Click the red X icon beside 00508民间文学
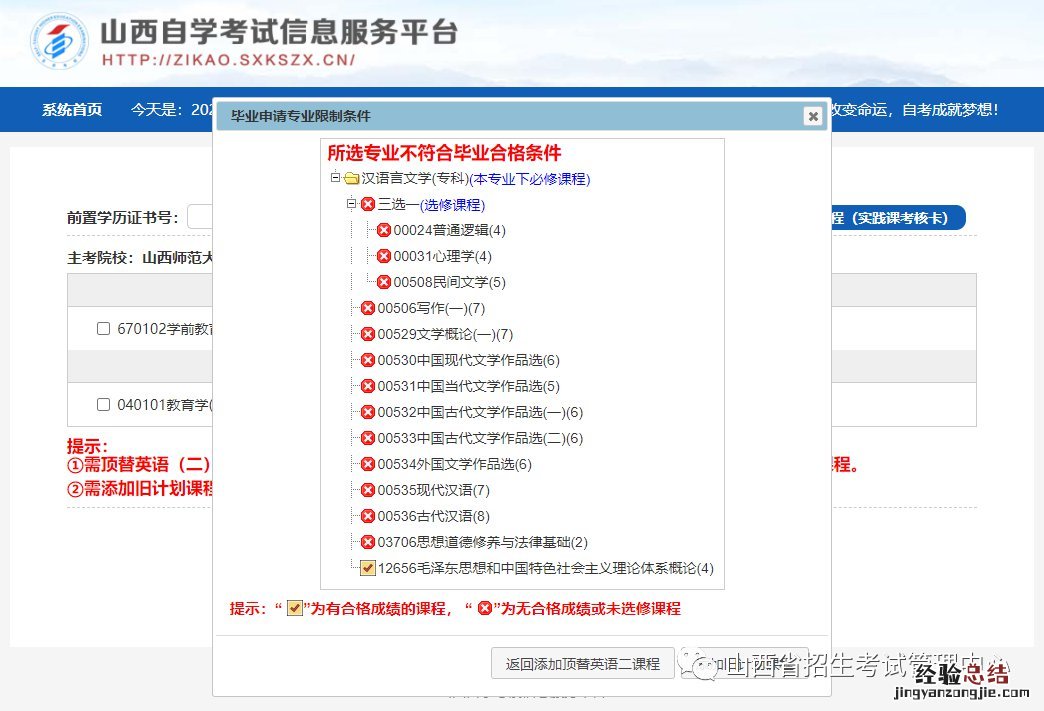The width and height of the screenshot is (1044, 711). coord(384,282)
